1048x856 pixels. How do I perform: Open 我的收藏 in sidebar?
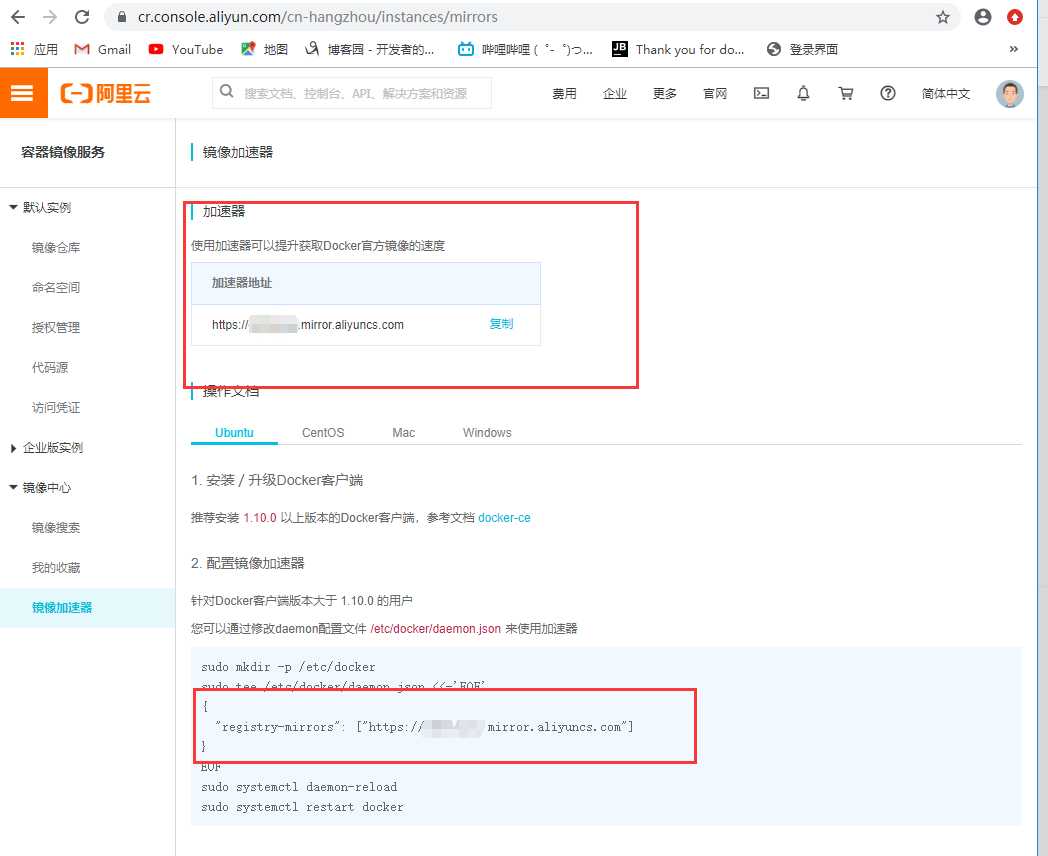(56, 568)
